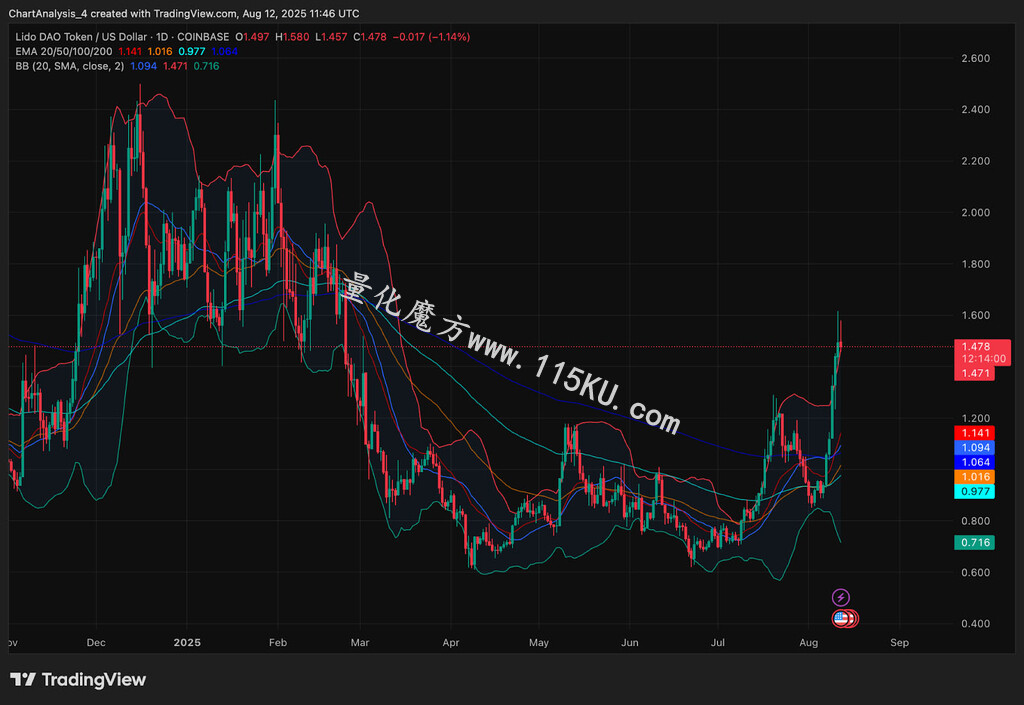1024x705 pixels.
Task: Click the TradingView logo in the footer
Action: click(78, 680)
